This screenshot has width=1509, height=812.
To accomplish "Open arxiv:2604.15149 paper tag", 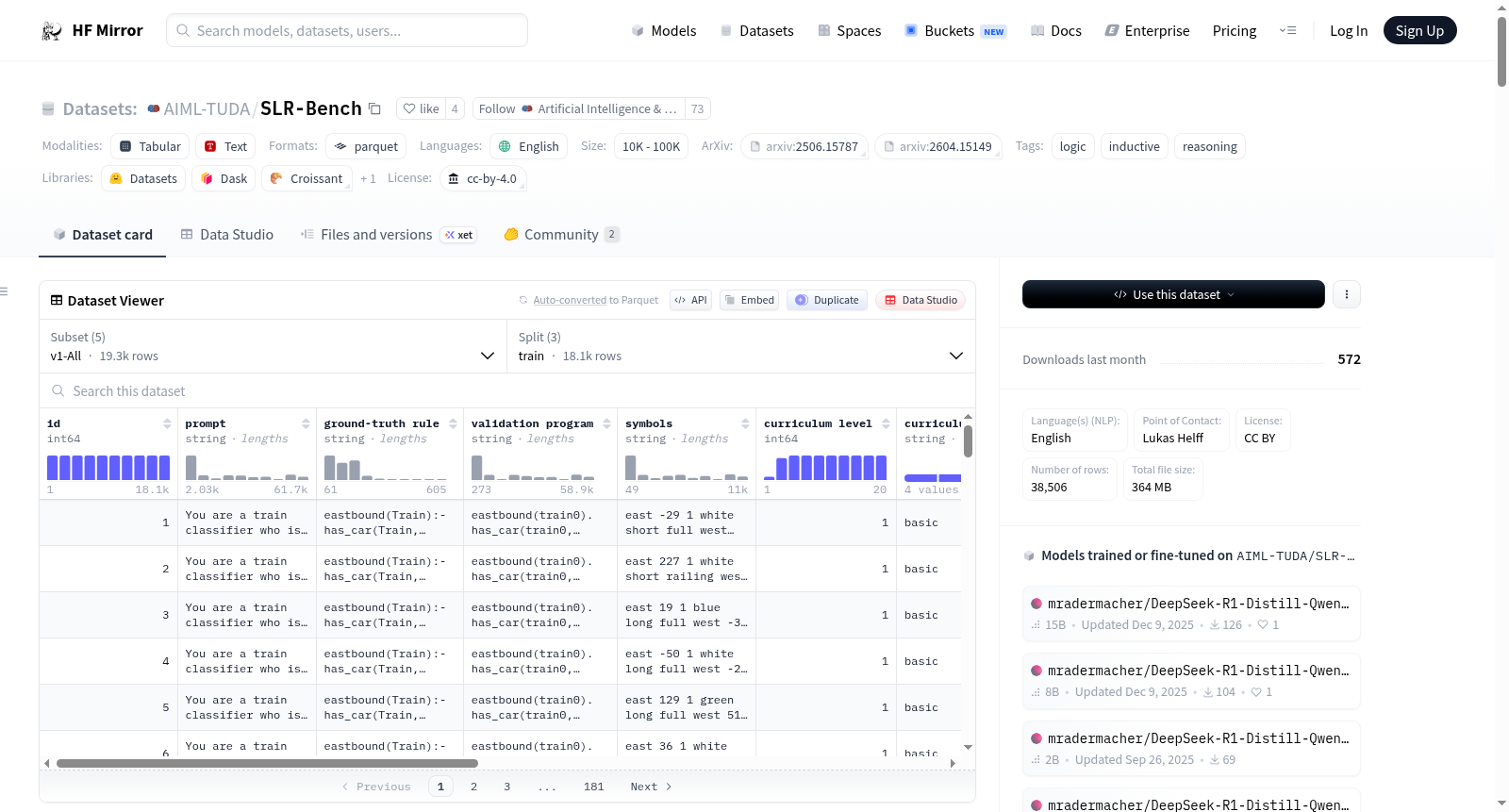I will pyautogui.click(x=937, y=146).
